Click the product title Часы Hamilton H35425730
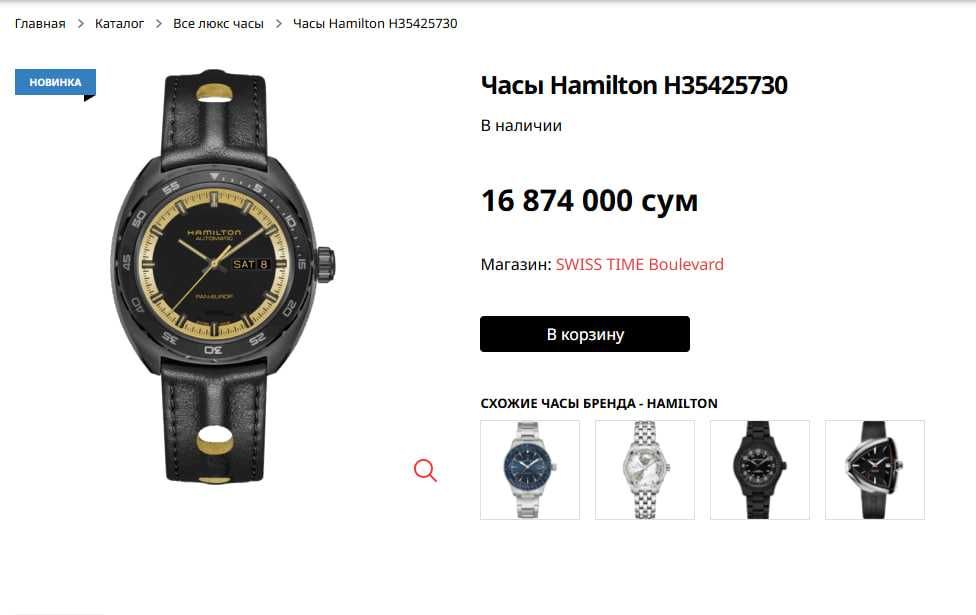Viewport: 976px width, 615px height. coord(634,85)
